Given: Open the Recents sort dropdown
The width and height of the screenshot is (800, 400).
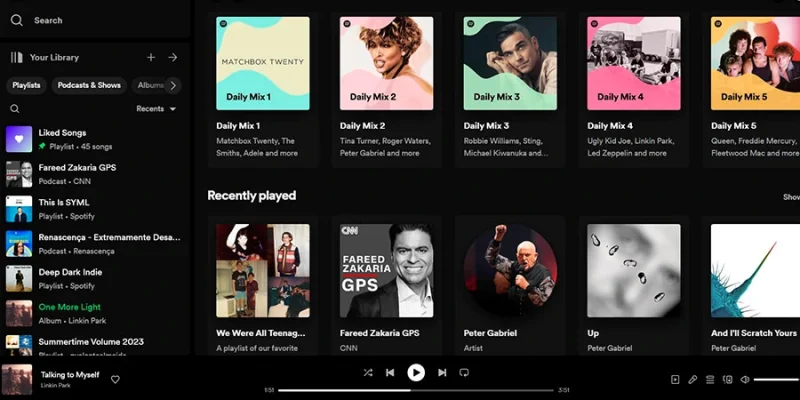Looking at the screenshot, I should point(156,109).
